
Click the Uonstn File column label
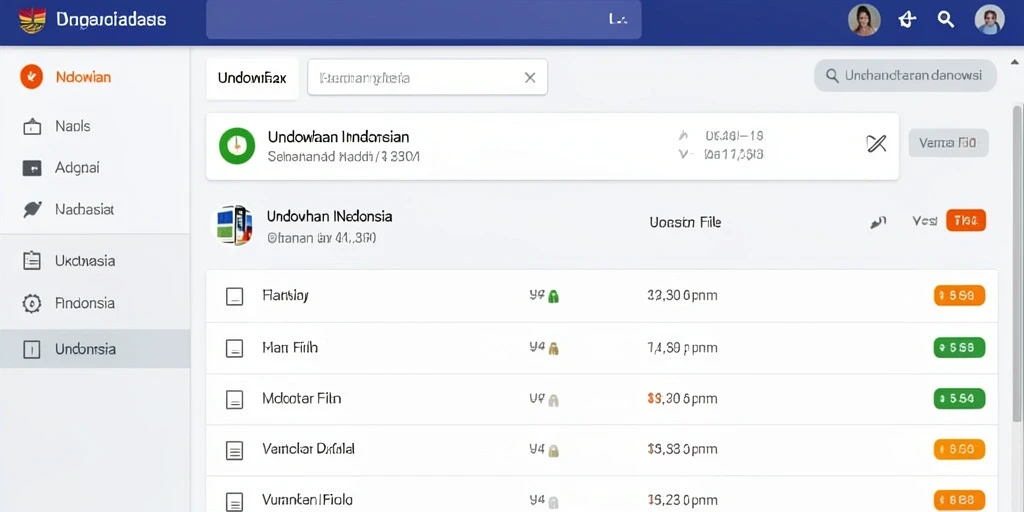[x=685, y=223]
